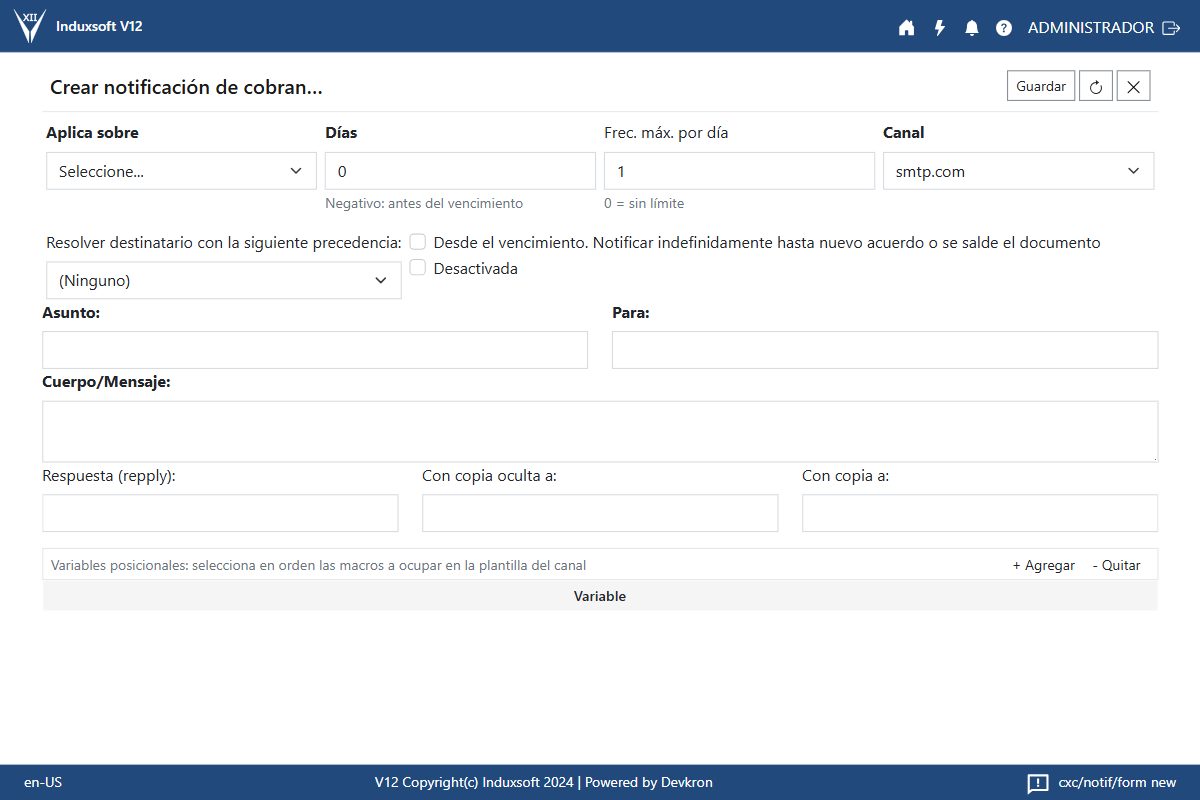This screenshot has width=1200, height=800.
Task: Click the reload form icon
Action: pyautogui.click(x=1096, y=87)
